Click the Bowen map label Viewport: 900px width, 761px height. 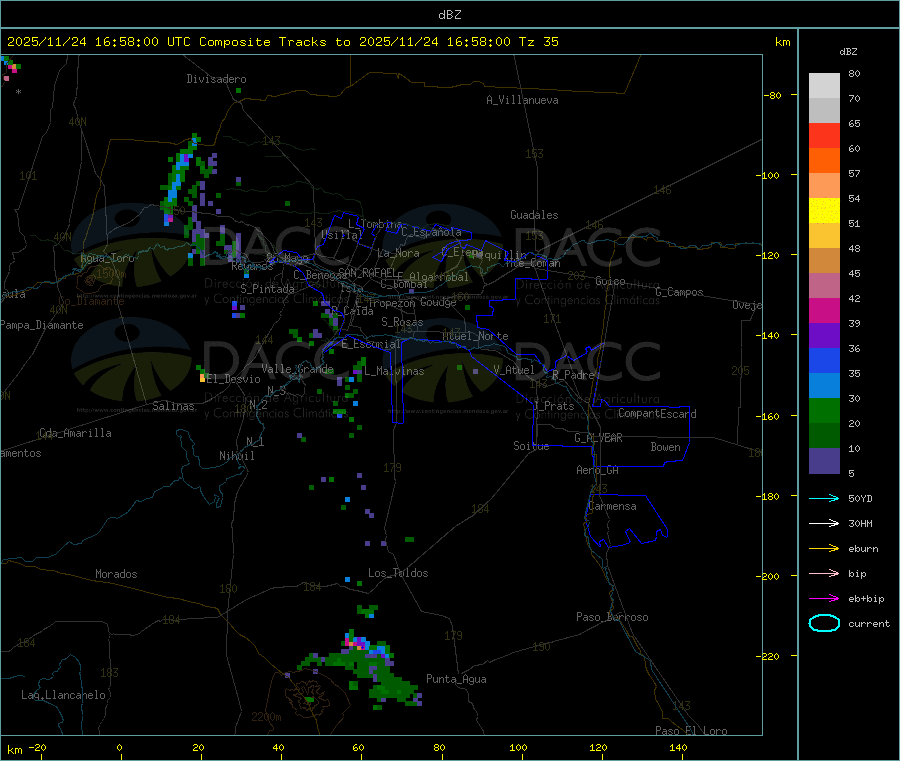click(x=665, y=446)
